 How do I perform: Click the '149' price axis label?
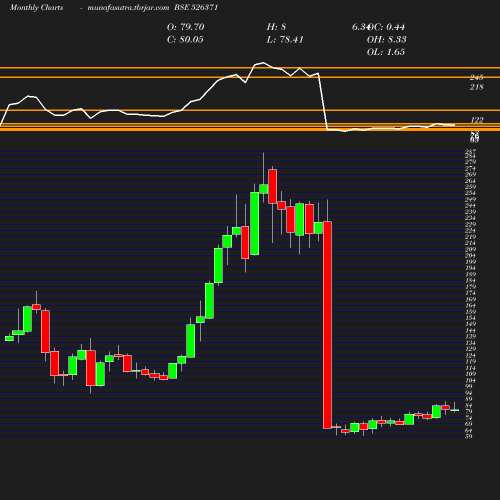[x=470, y=324]
